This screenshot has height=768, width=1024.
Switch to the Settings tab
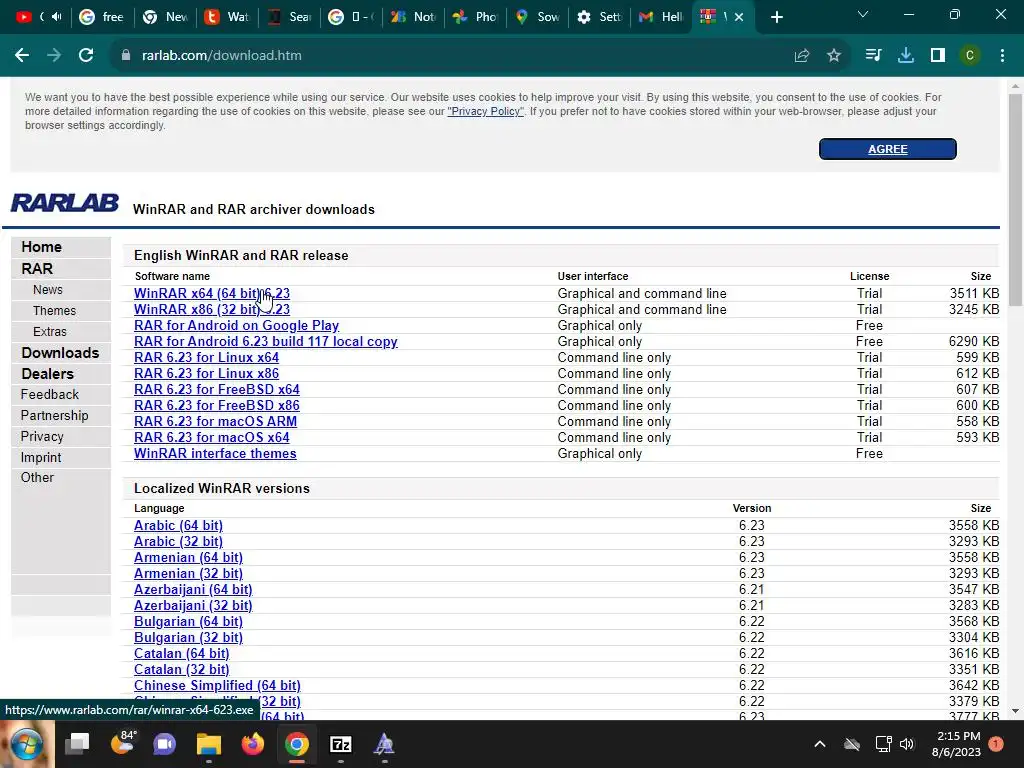tap(599, 17)
